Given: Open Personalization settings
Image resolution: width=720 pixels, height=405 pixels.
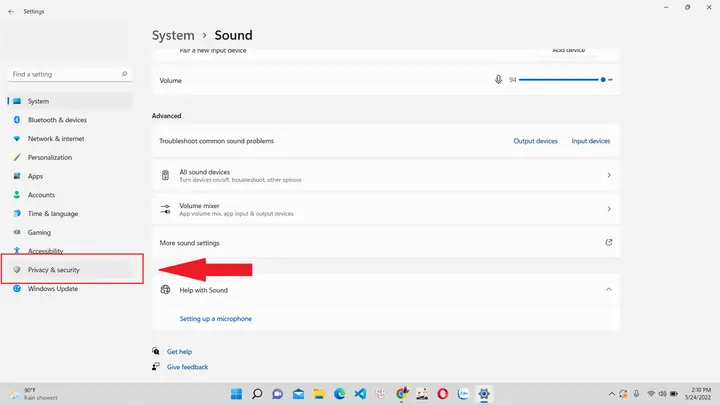Looking at the screenshot, I should pos(70,158).
